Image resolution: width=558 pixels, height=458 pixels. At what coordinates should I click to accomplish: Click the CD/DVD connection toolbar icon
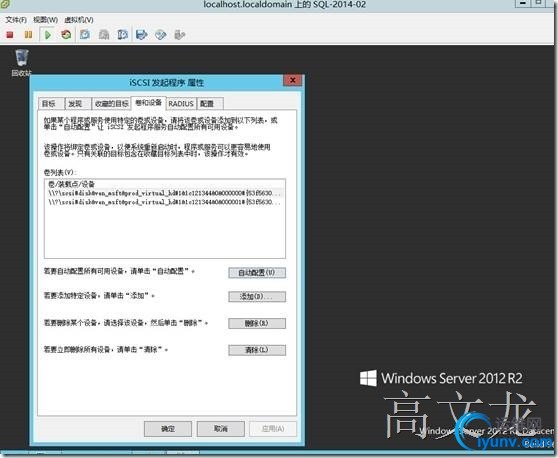pos(160,35)
